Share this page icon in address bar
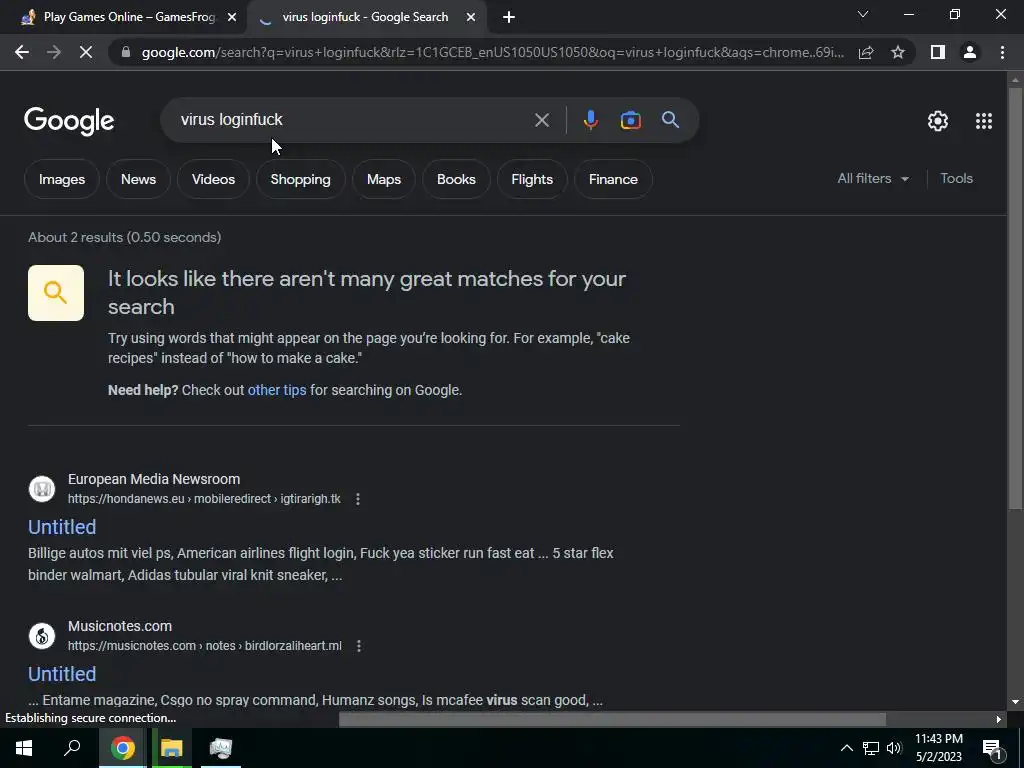Image resolution: width=1024 pixels, height=768 pixels. 866,52
